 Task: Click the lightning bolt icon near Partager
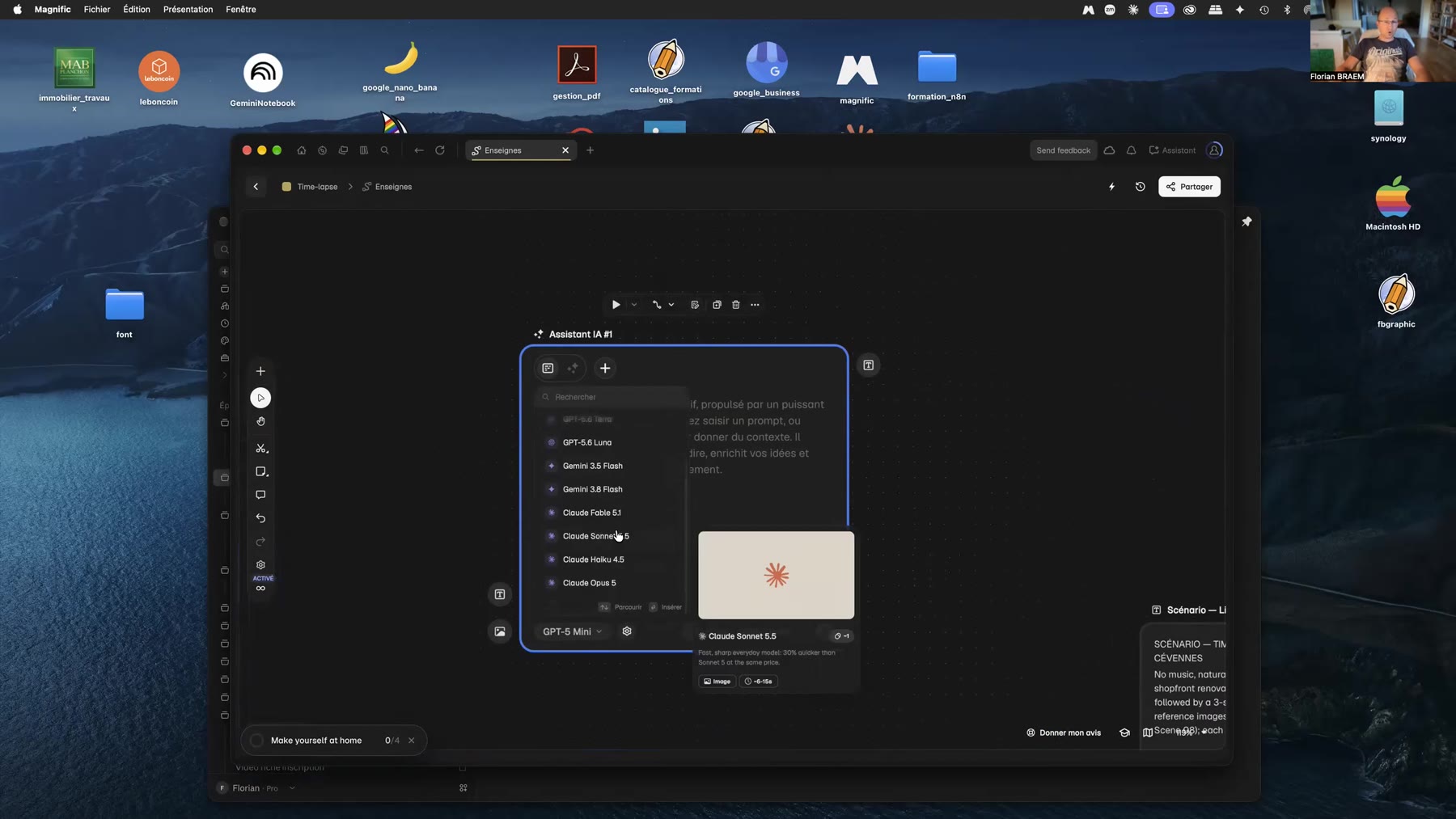coord(1111,187)
